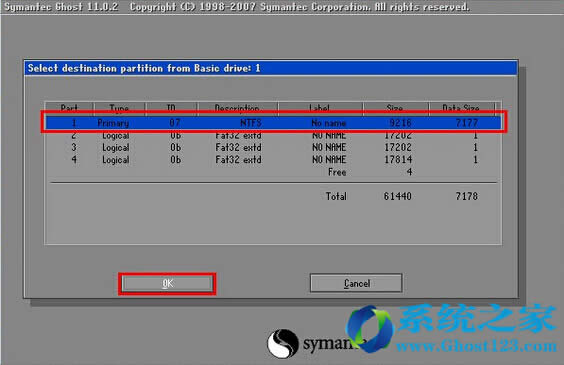Select partition 3 Logical Fat32 row
564x365 pixels.
273,147
